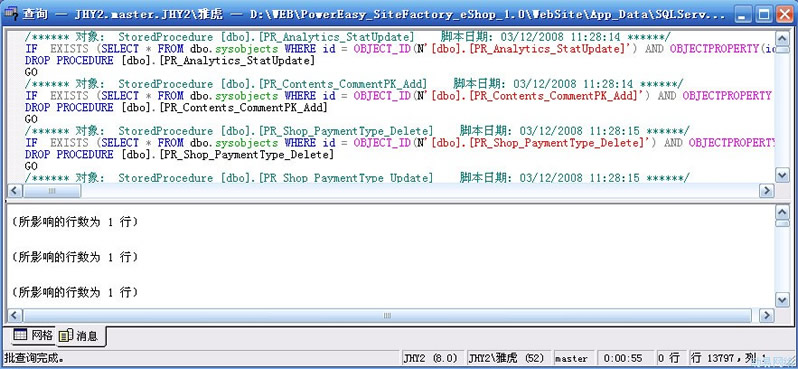Screen dimensions: 798x369
Task: Click the comment line for PR_Shop_PaymentType_Update
Action: click(x=357, y=178)
